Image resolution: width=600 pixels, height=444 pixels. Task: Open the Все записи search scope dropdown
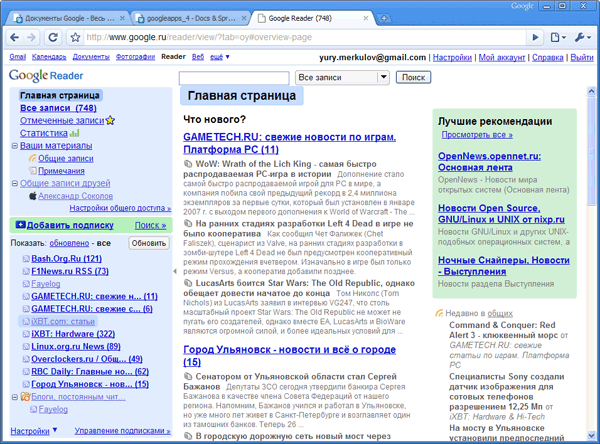pyautogui.click(x=342, y=77)
